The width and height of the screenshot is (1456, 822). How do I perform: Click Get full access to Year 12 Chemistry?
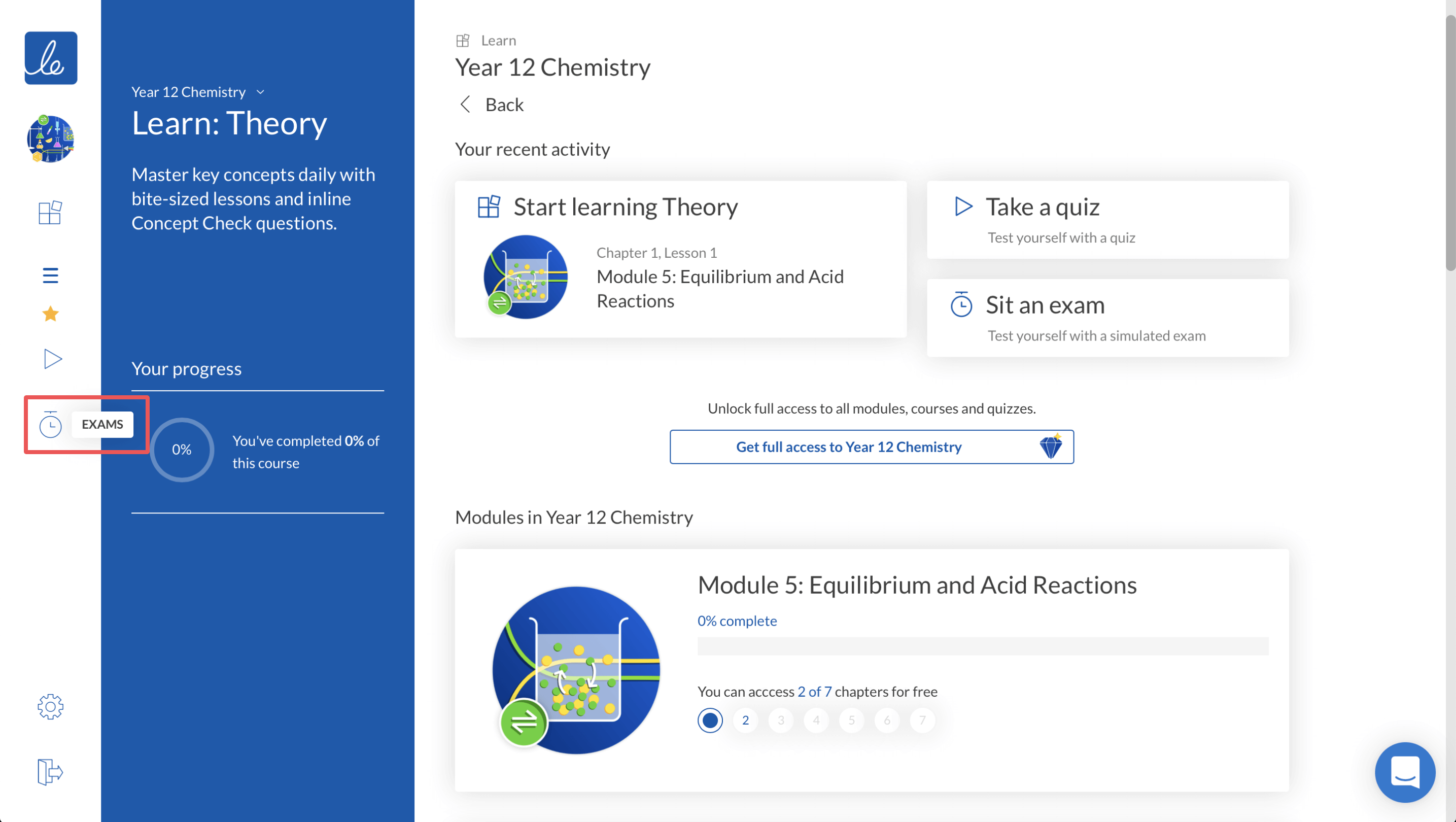click(871, 446)
